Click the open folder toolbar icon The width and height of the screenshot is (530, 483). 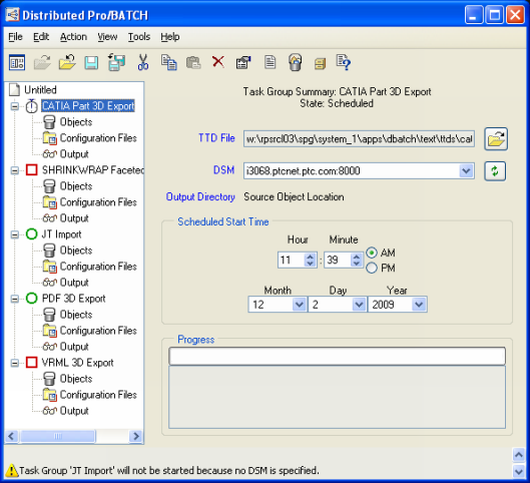coord(67,62)
